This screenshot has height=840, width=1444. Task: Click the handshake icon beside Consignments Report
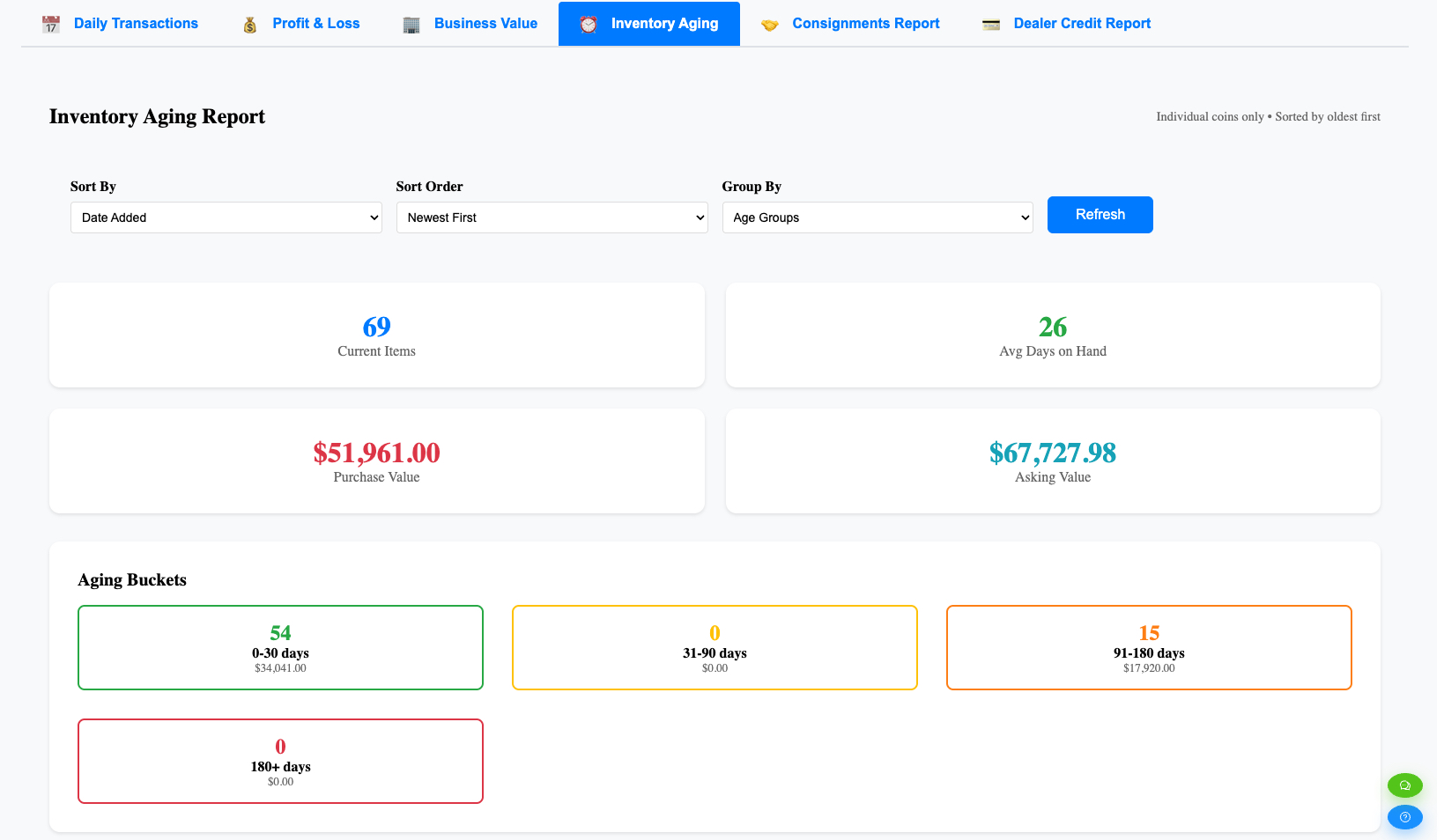(770, 25)
